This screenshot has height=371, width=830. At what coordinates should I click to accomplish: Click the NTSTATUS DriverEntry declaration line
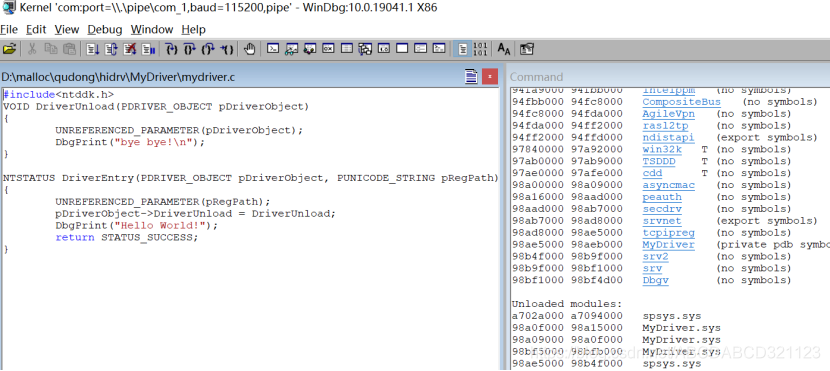click(x=250, y=178)
